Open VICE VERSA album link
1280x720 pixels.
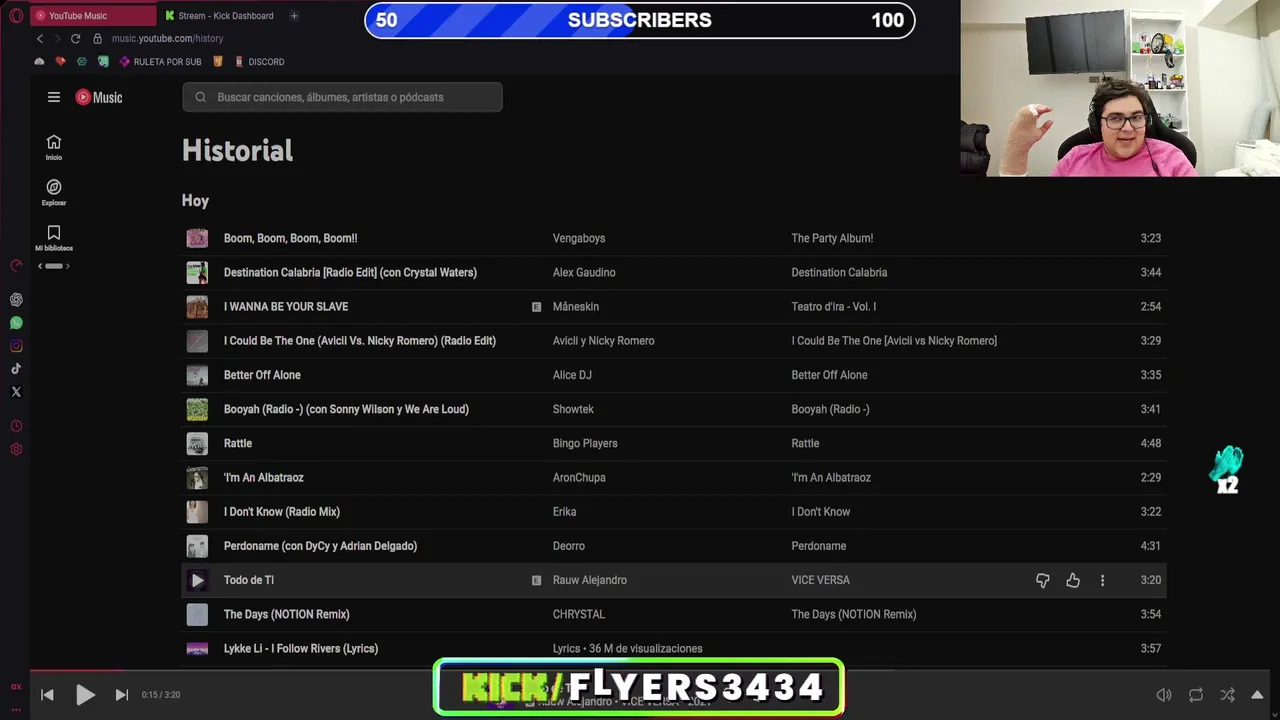(820, 580)
